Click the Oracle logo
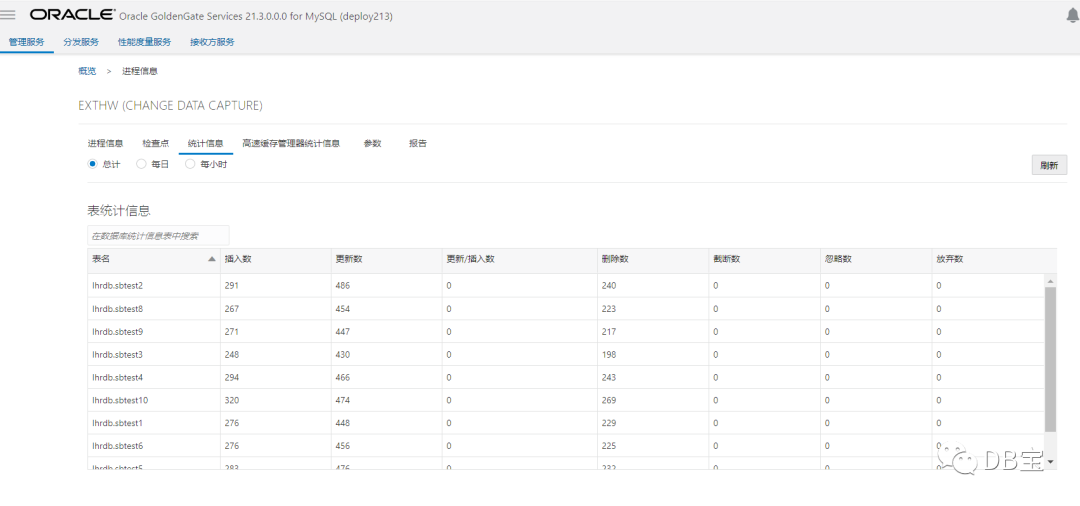This screenshot has height=506, width=1080. (x=73, y=14)
